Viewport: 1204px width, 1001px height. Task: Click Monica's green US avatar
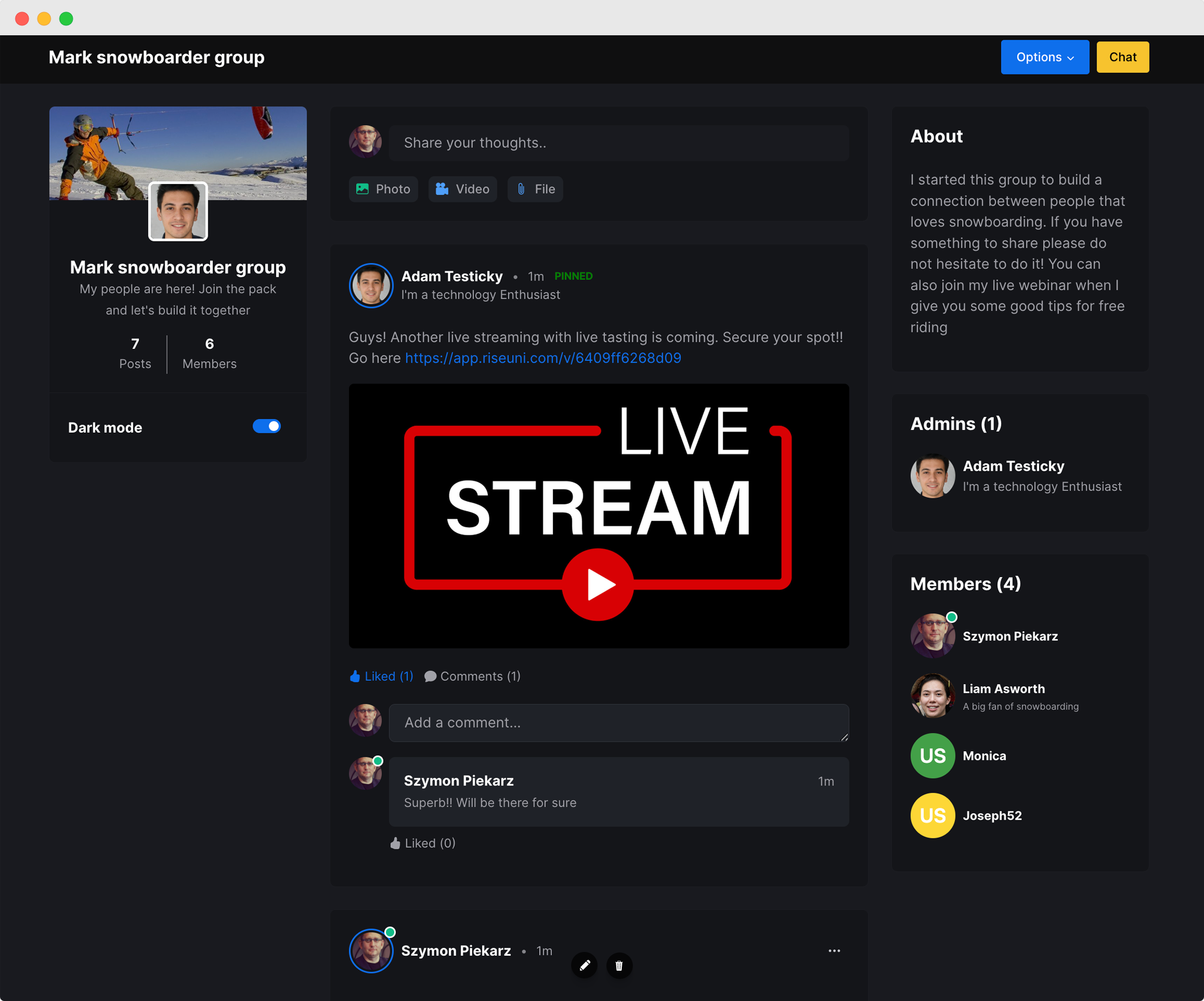point(932,756)
